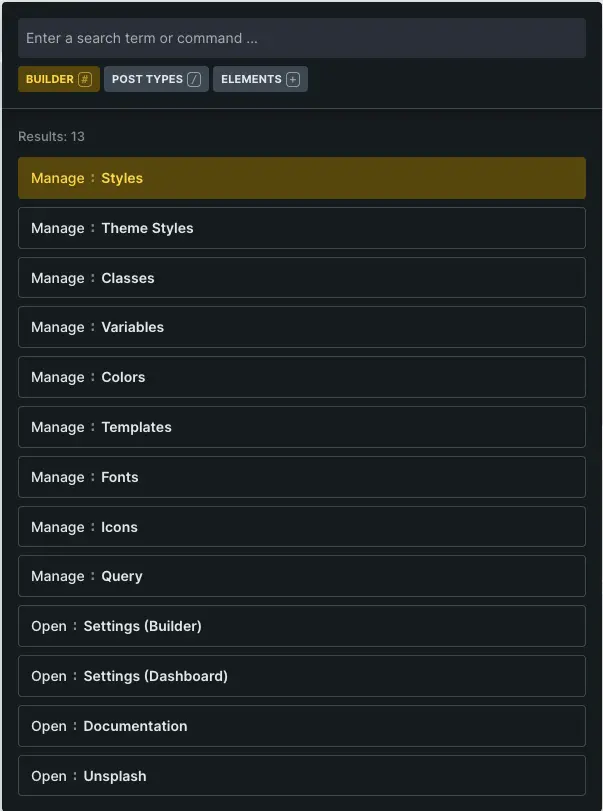Toggle the BUILDER filter chip
Screen dimensions: 603x811
(x=50, y=78)
